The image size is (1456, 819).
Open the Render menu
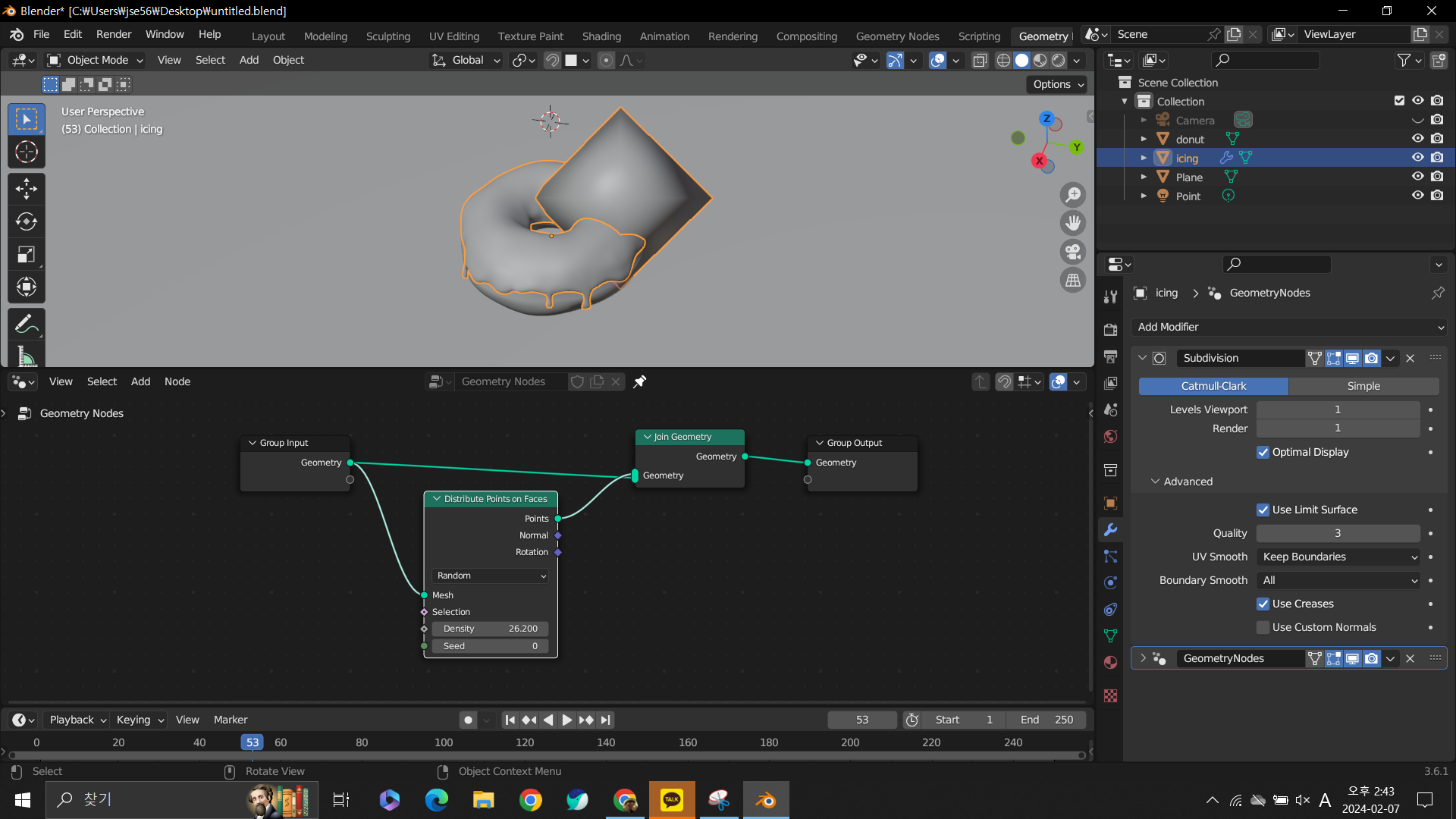coord(114,34)
